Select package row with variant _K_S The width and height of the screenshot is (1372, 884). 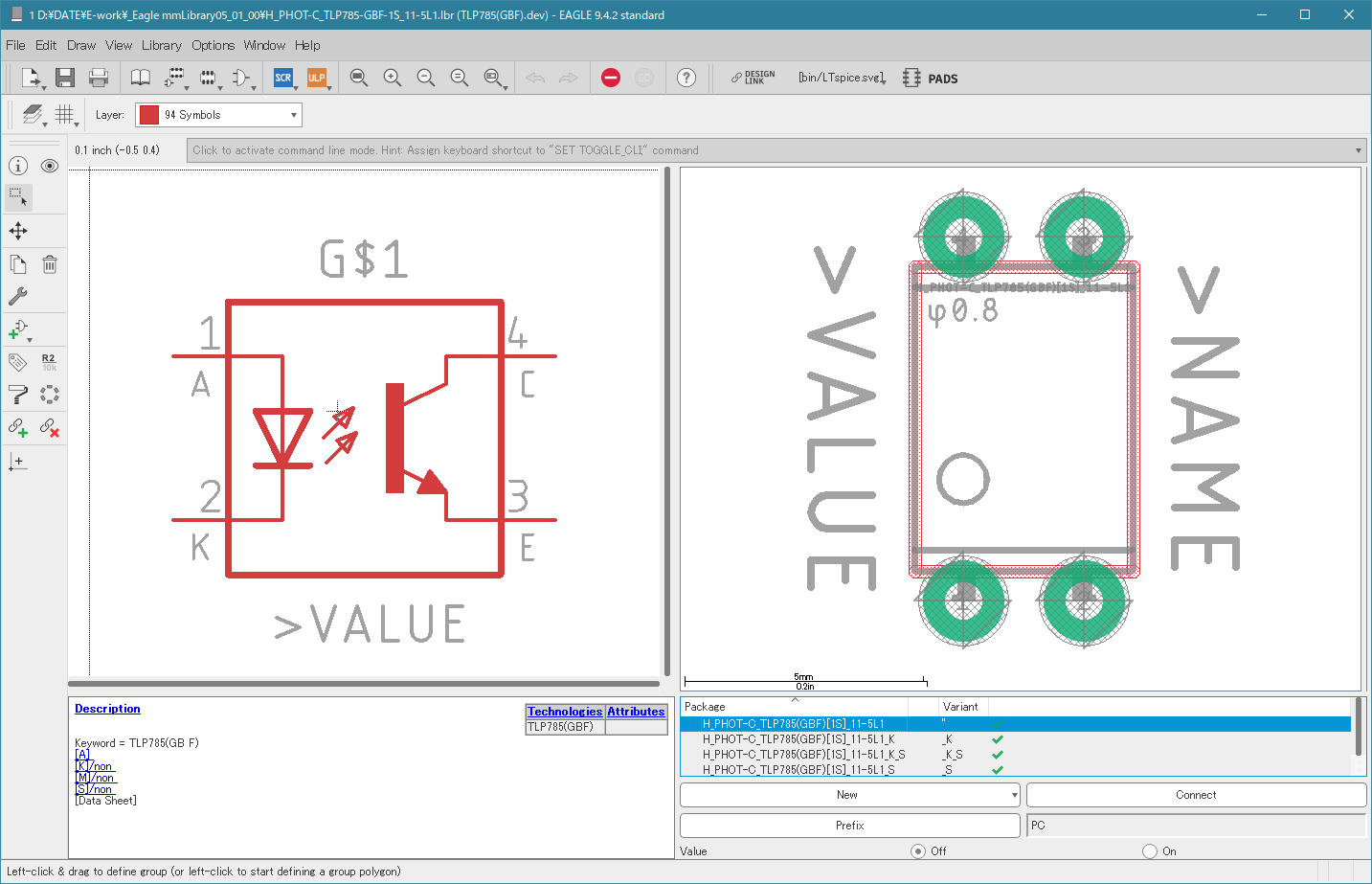tap(1015, 755)
